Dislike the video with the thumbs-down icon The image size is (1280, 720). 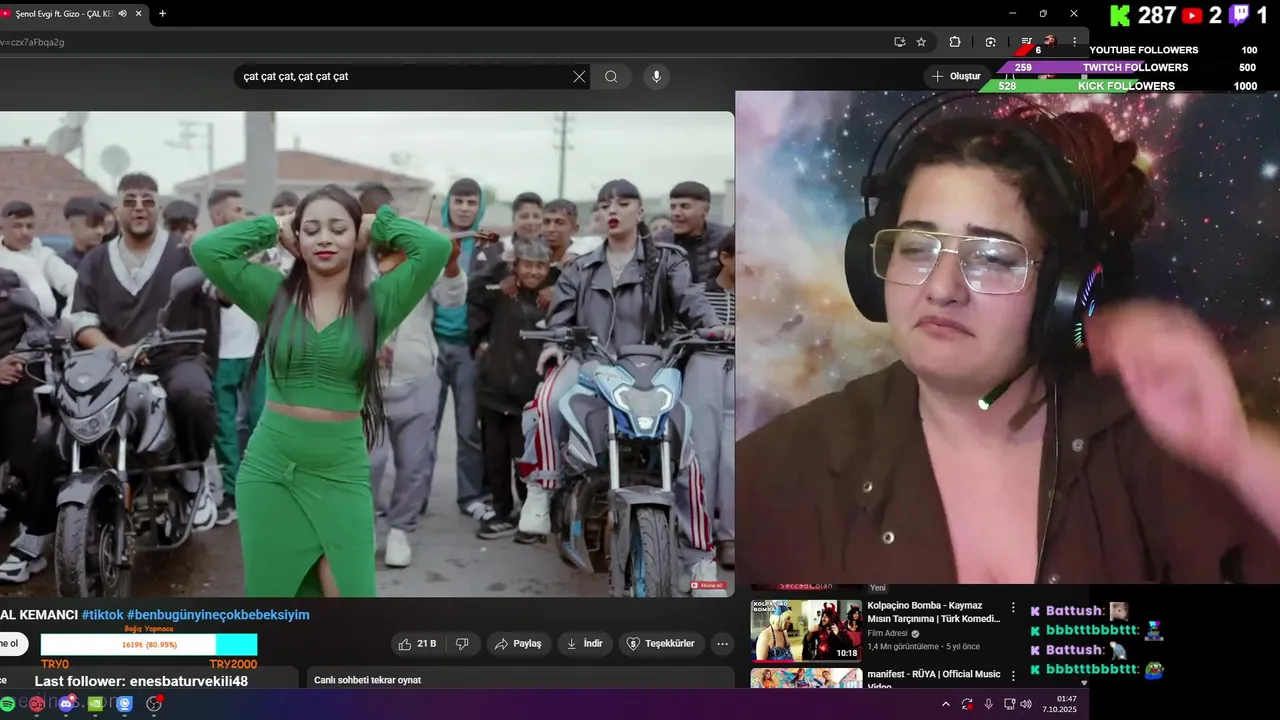coord(462,644)
